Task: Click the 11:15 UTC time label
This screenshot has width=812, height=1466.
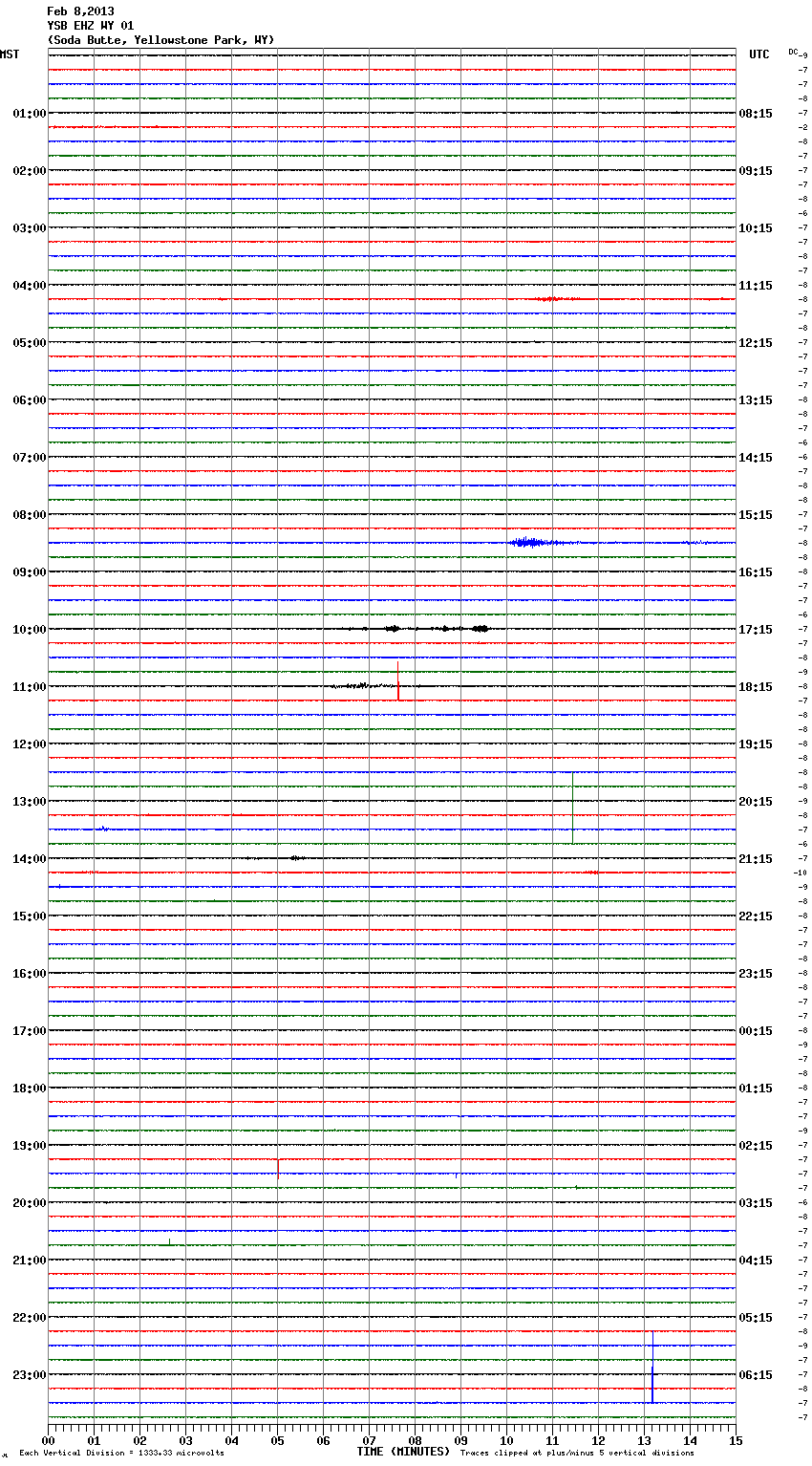Action: coord(756,286)
